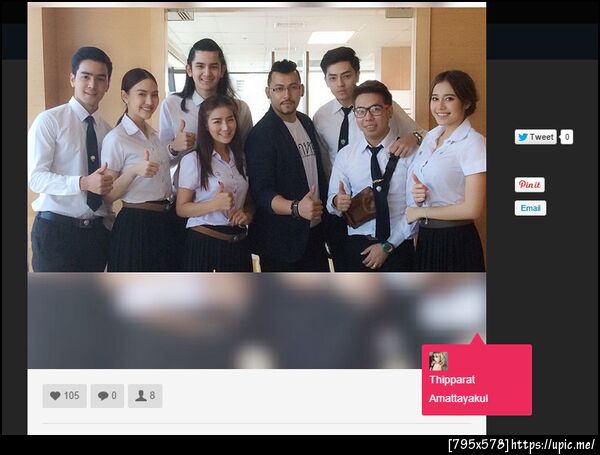Viewport: 600px width, 455px height.
Task: Open the Thipparat Amattayakul profile link
Action: pyautogui.click(x=458, y=389)
